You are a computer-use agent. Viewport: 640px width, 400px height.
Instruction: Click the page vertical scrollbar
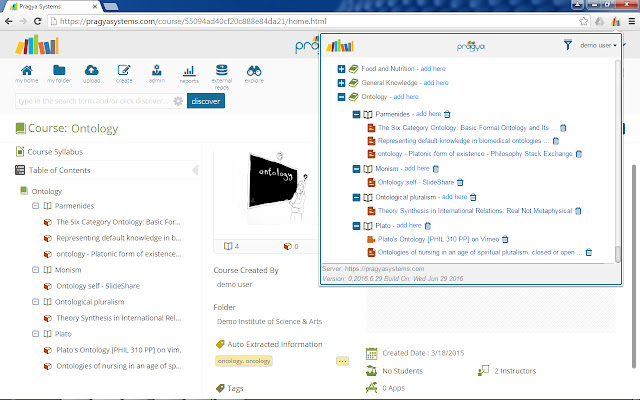[635, 265]
